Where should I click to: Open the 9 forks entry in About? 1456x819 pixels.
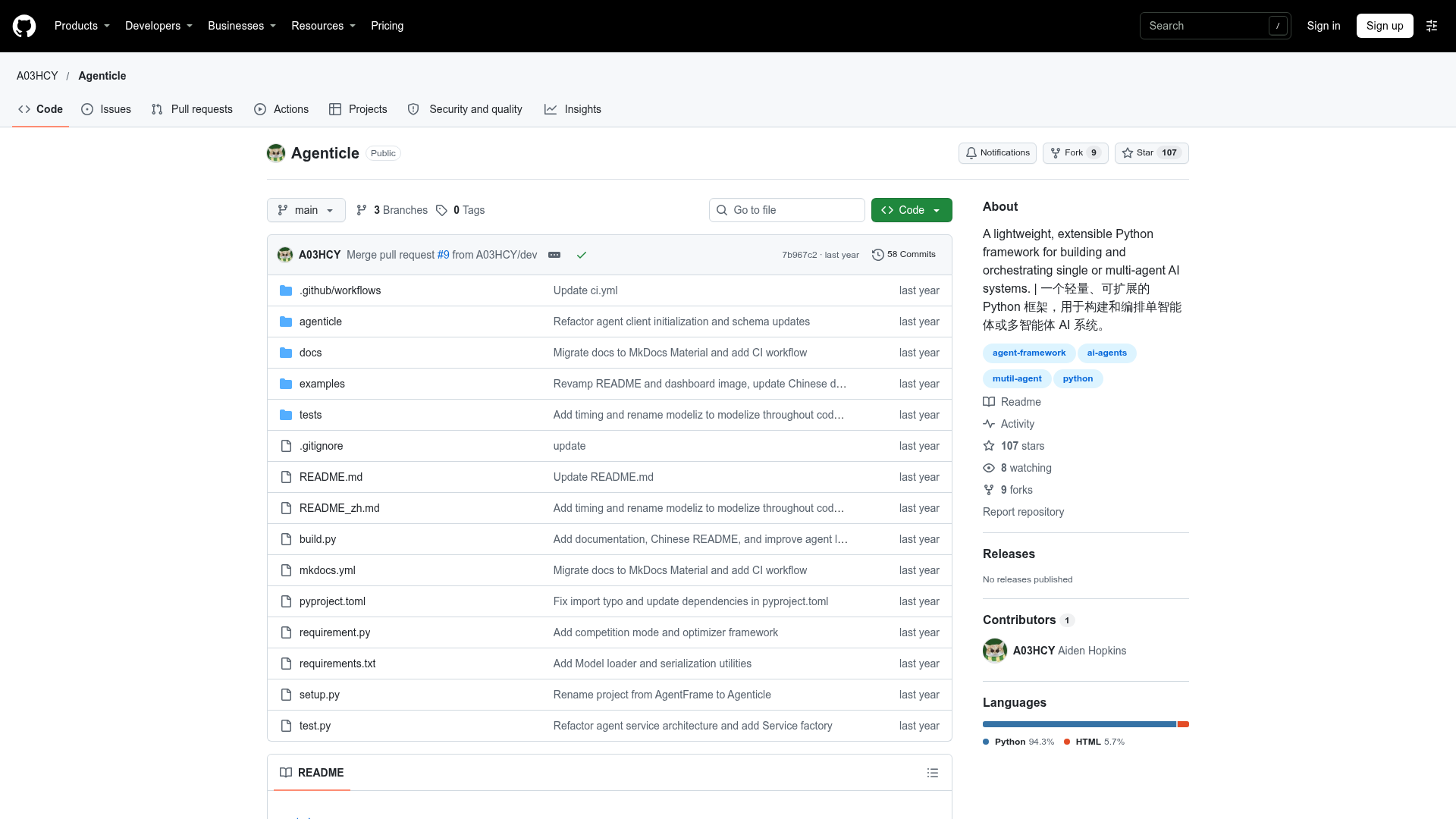(x=1008, y=490)
